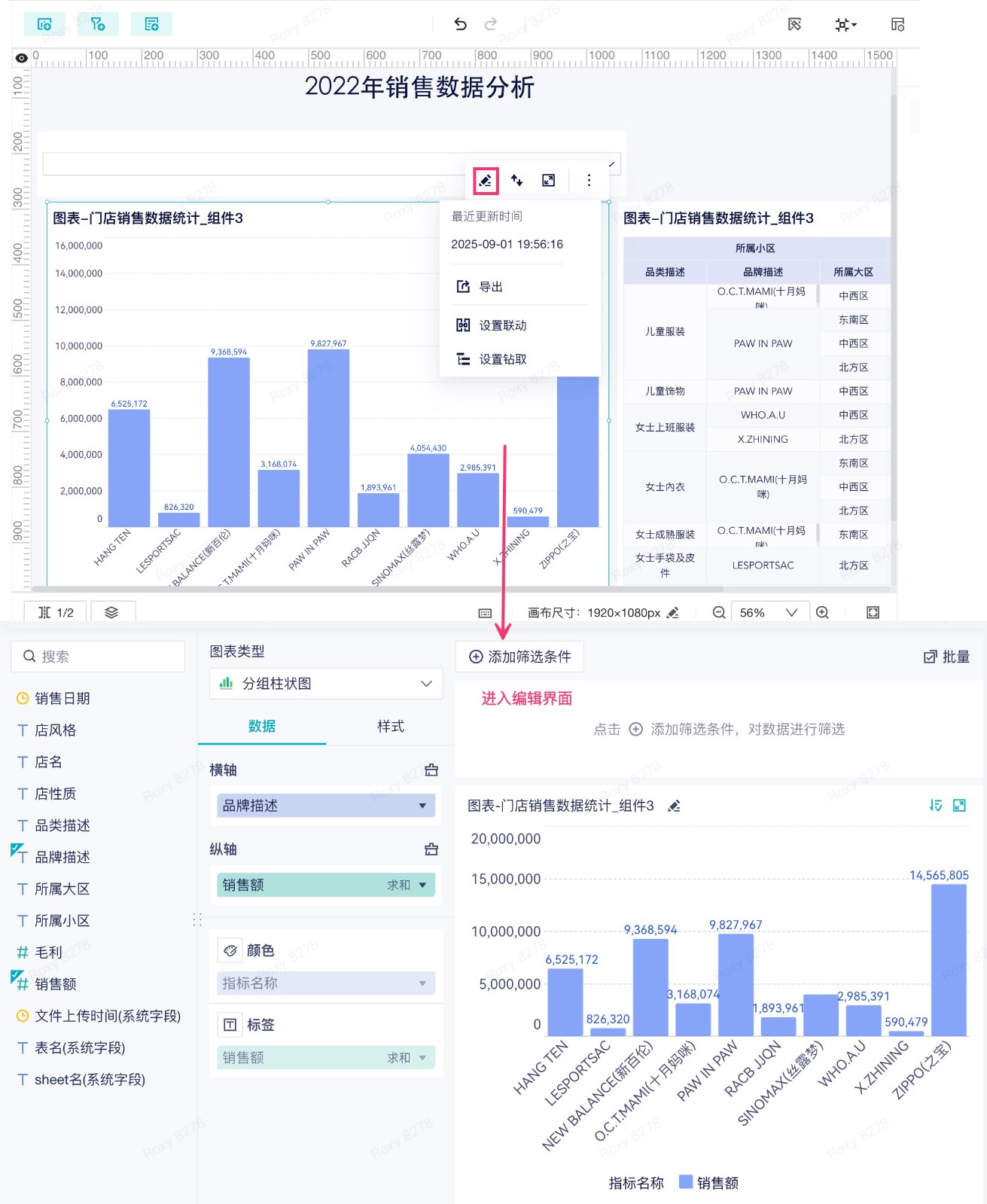Open the layers panel icon
The width and height of the screenshot is (987, 1204).
click(x=111, y=612)
